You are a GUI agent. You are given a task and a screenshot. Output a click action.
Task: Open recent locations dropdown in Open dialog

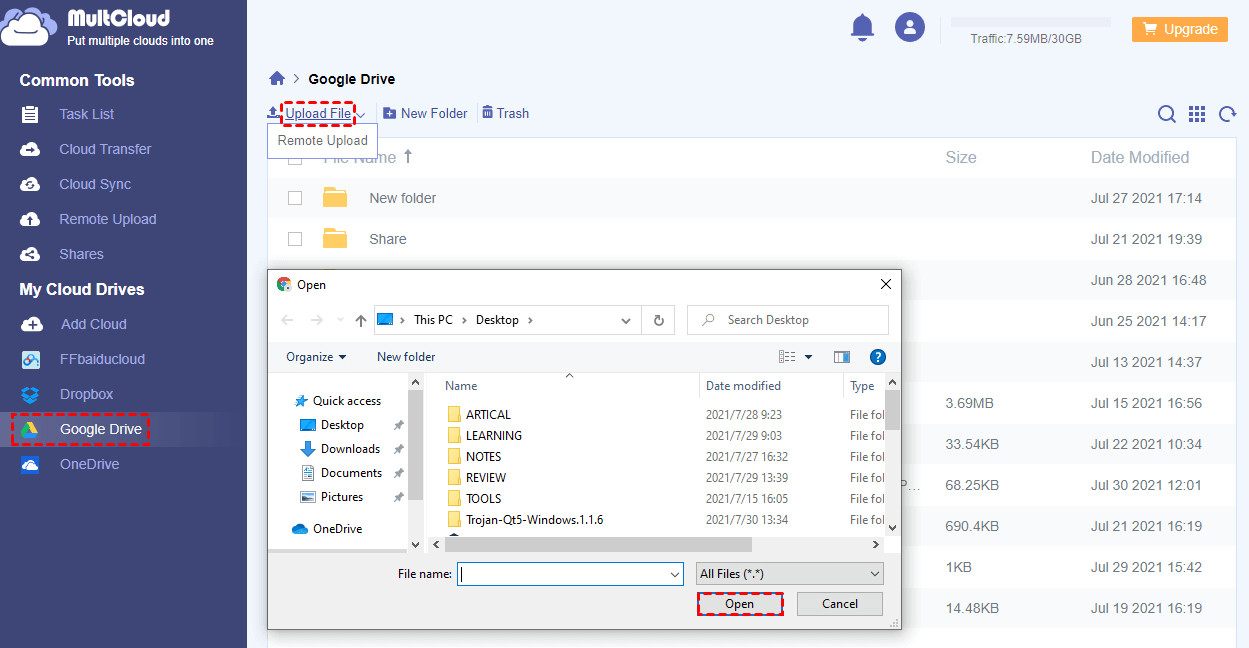[340, 321]
